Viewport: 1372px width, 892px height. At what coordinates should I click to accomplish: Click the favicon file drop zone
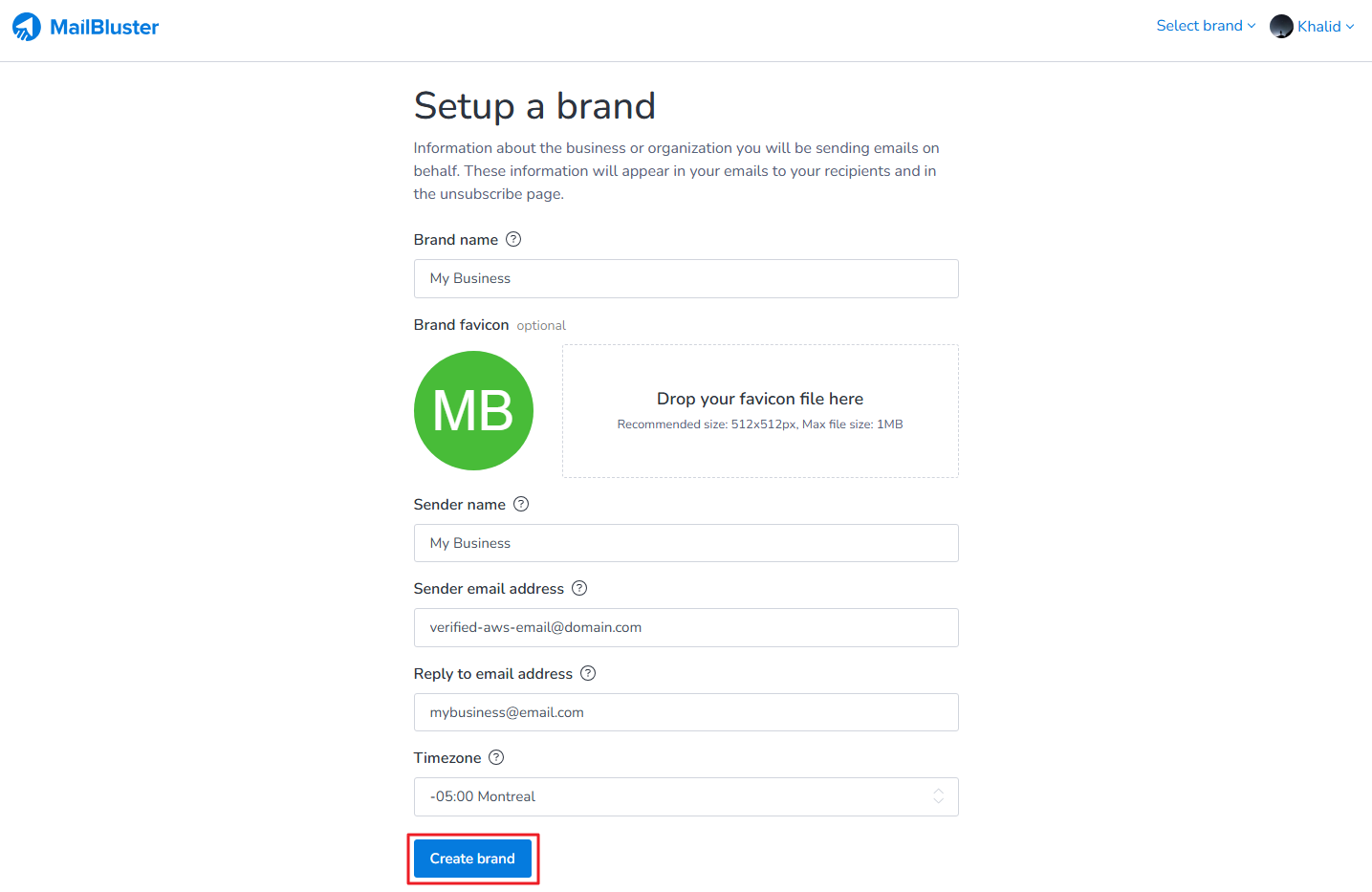coord(760,411)
